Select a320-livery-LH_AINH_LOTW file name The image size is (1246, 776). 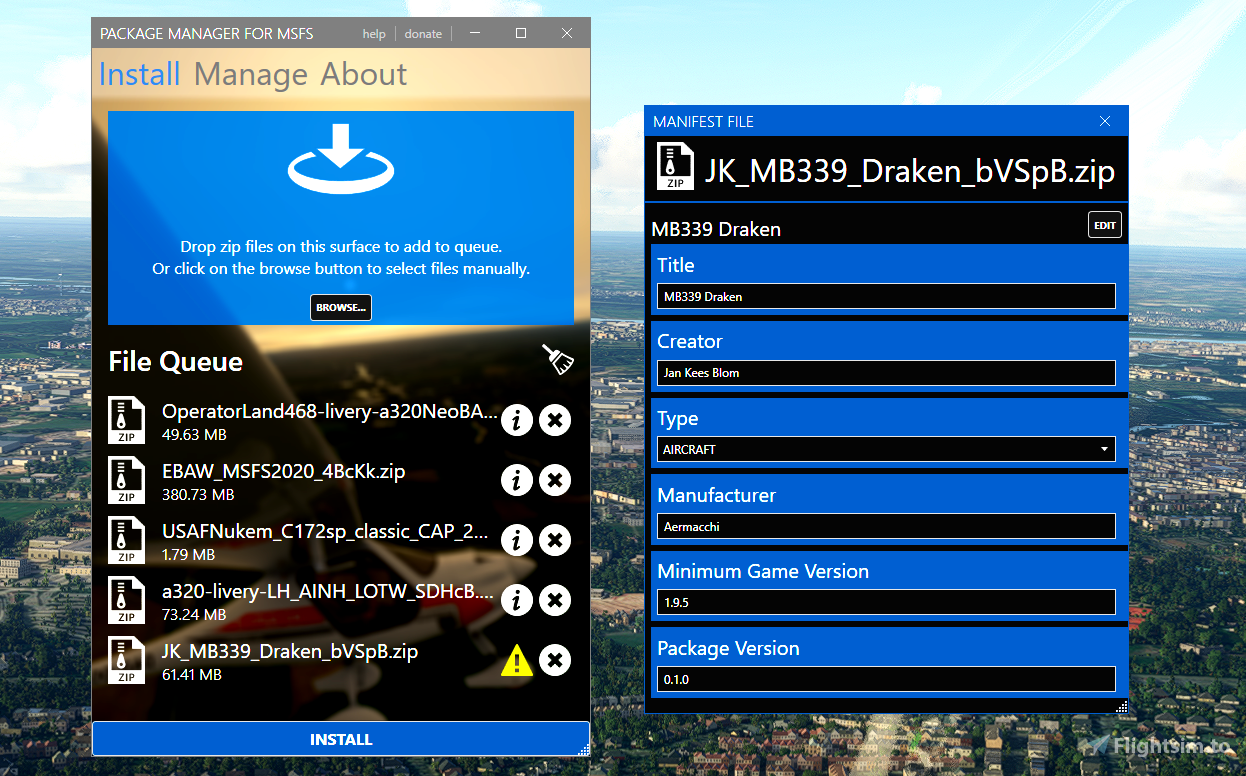click(328, 591)
